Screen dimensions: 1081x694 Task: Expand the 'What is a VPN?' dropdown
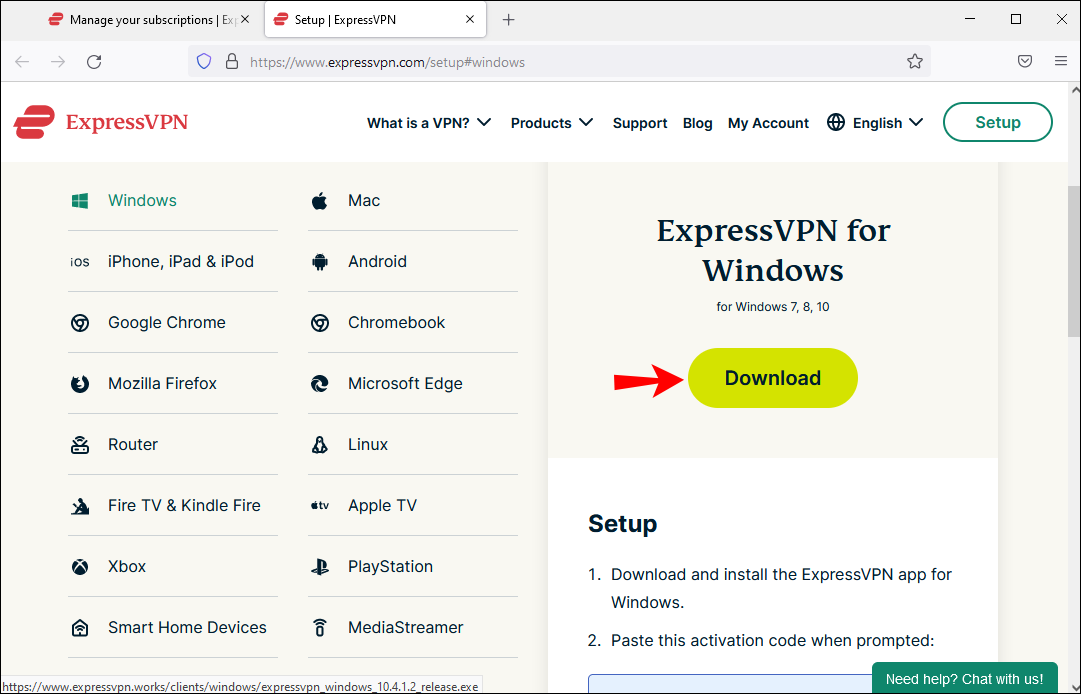tap(429, 123)
